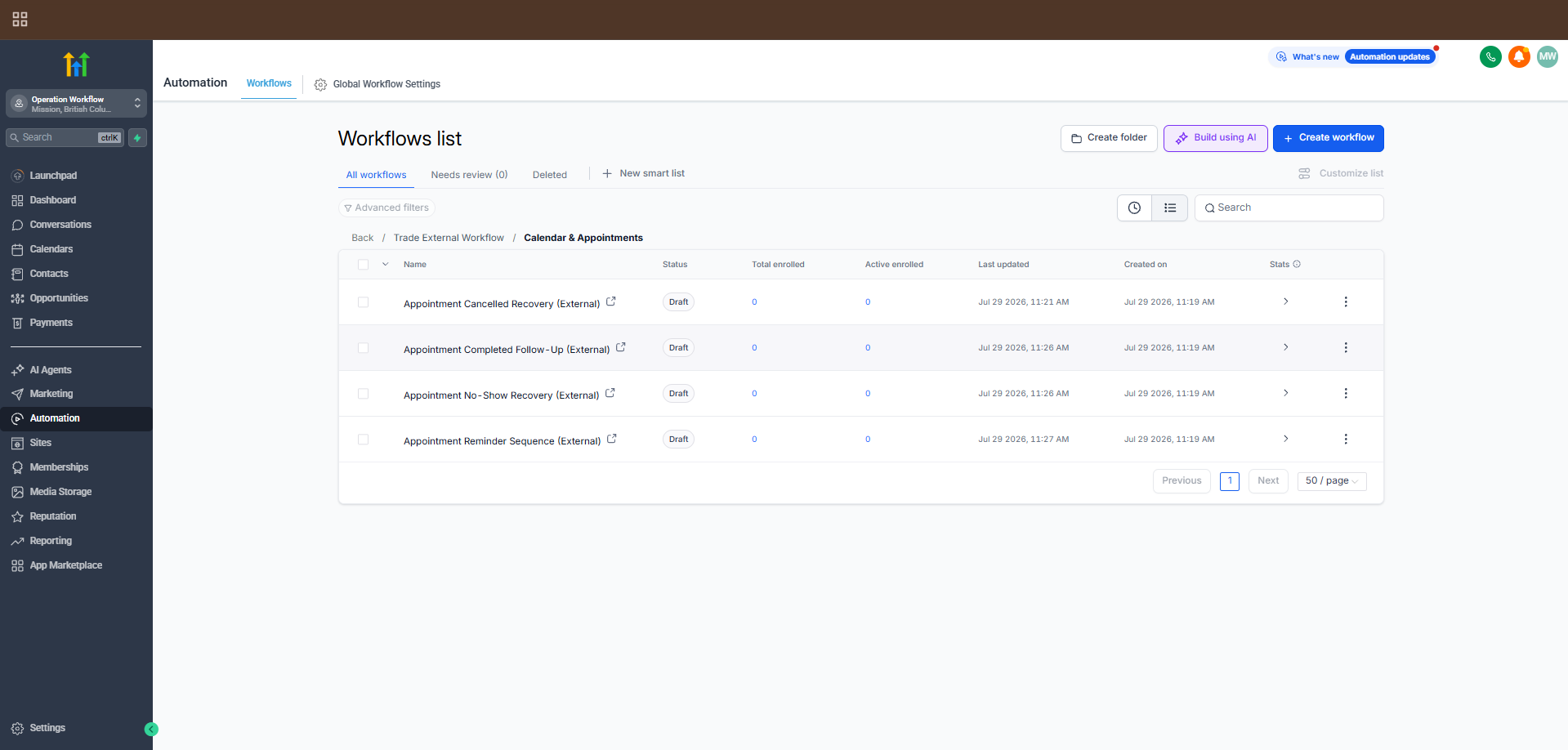Open three-dot menu for Appointment Completed Follow-Up

coord(1346,347)
